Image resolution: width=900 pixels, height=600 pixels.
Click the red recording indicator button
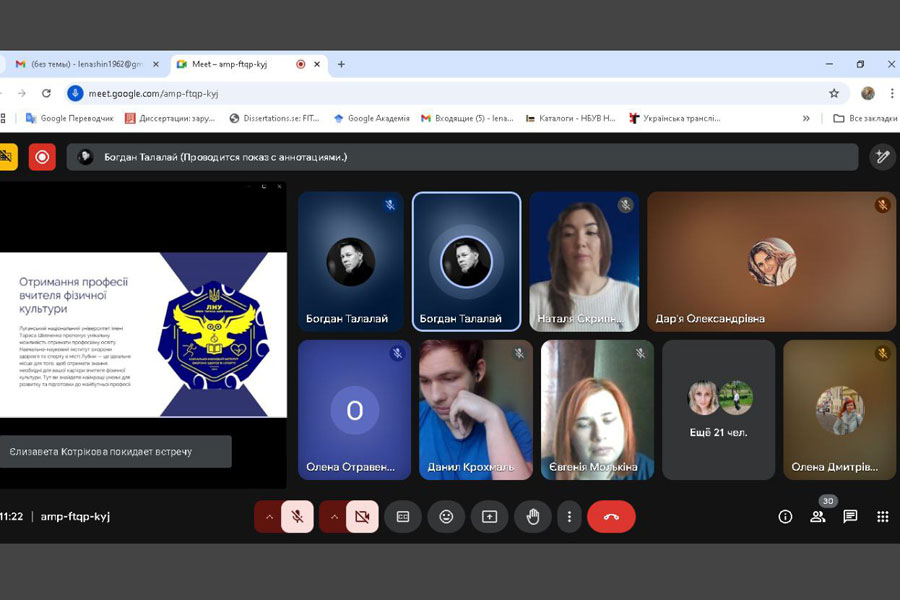(x=42, y=156)
